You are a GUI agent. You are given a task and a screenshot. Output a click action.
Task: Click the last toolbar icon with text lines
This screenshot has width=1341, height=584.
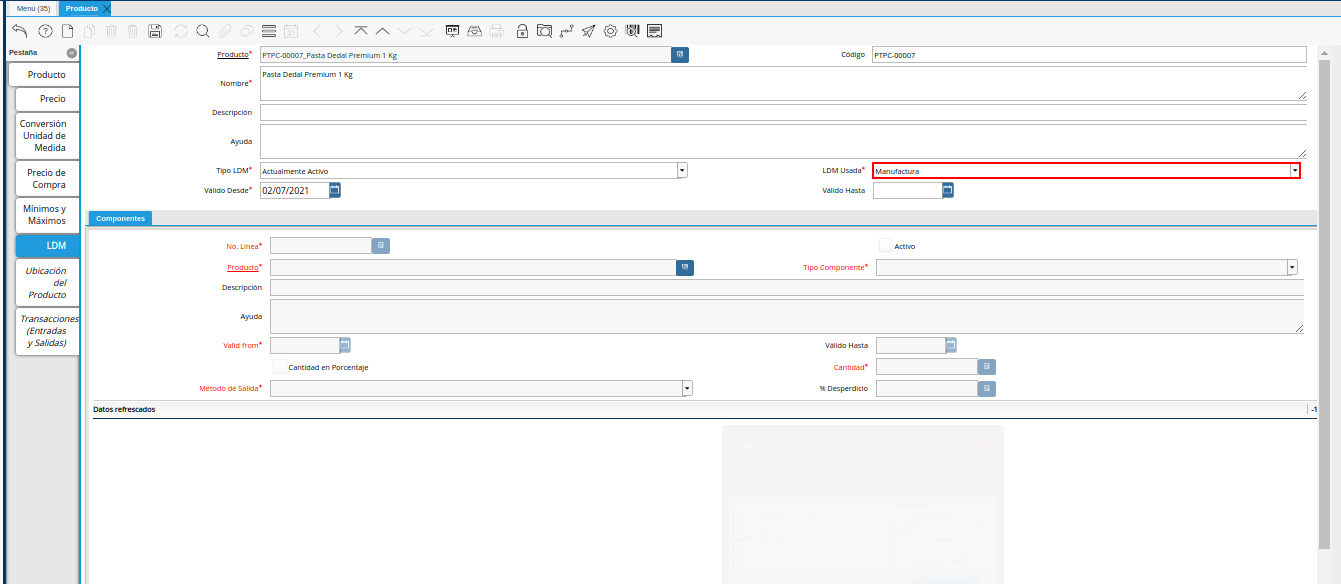click(x=655, y=31)
